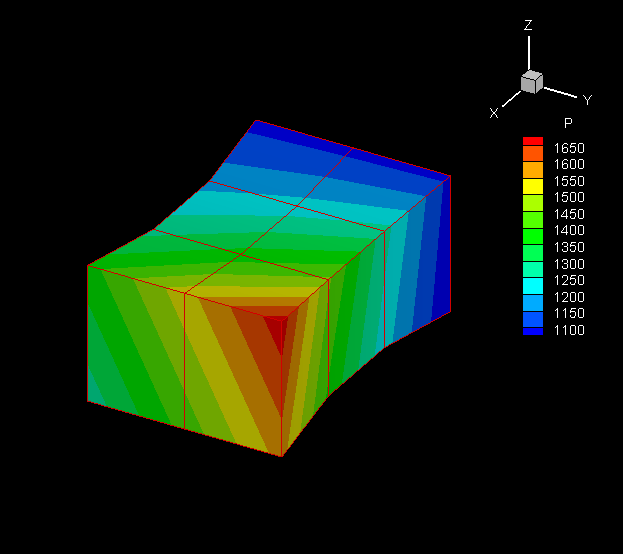The height and width of the screenshot is (554, 623).
Task: Click the gray cube of the axis triad
Action: 532,82
